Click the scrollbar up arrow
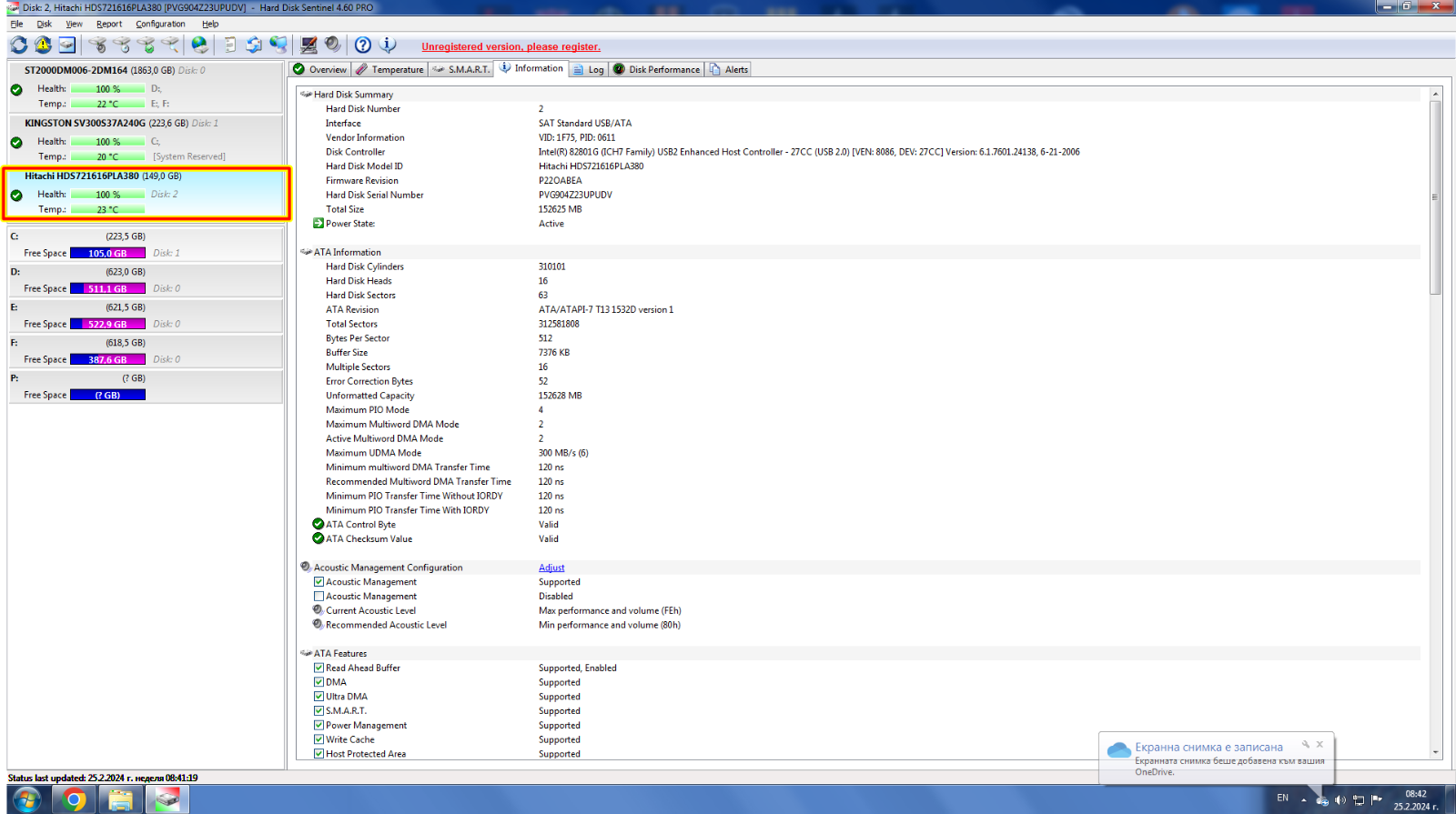The width and height of the screenshot is (1456, 814). click(x=1436, y=94)
